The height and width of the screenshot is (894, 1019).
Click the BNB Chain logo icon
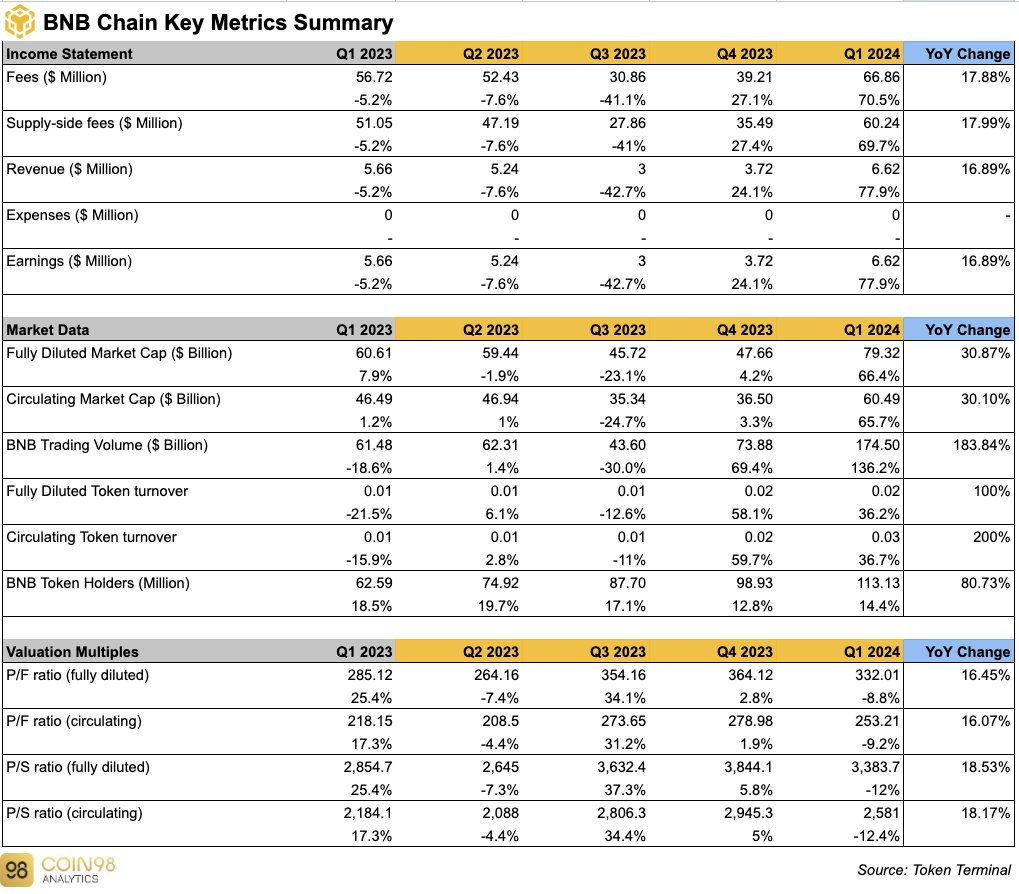[x=19, y=20]
